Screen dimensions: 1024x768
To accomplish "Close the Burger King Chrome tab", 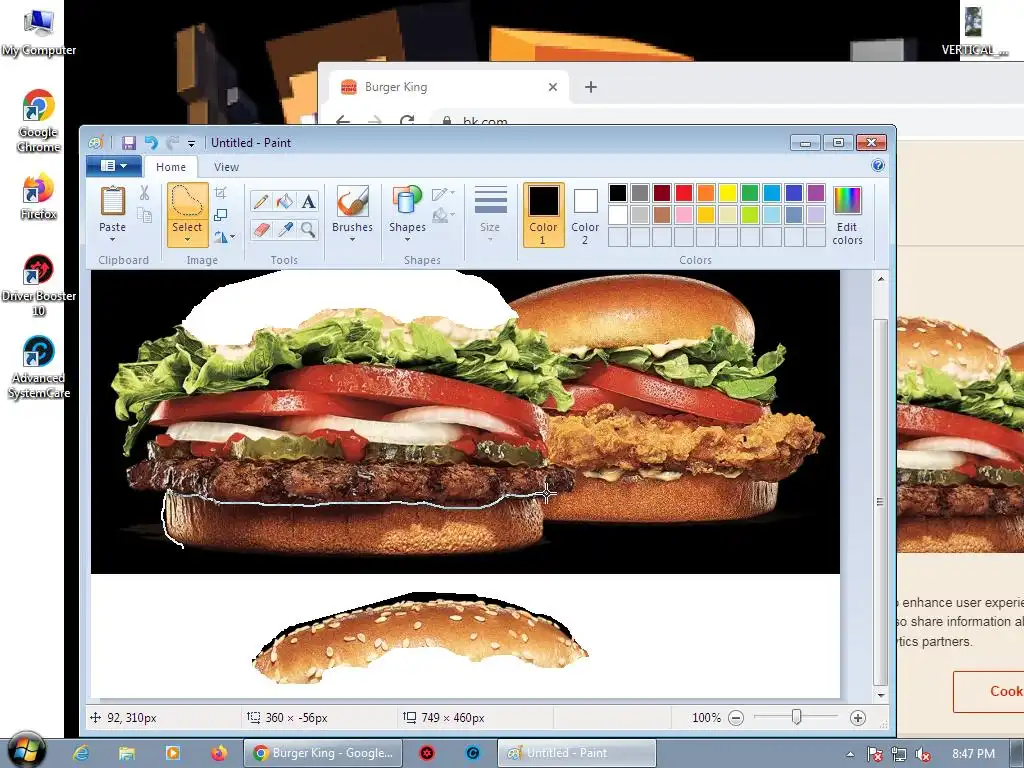I will point(552,87).
